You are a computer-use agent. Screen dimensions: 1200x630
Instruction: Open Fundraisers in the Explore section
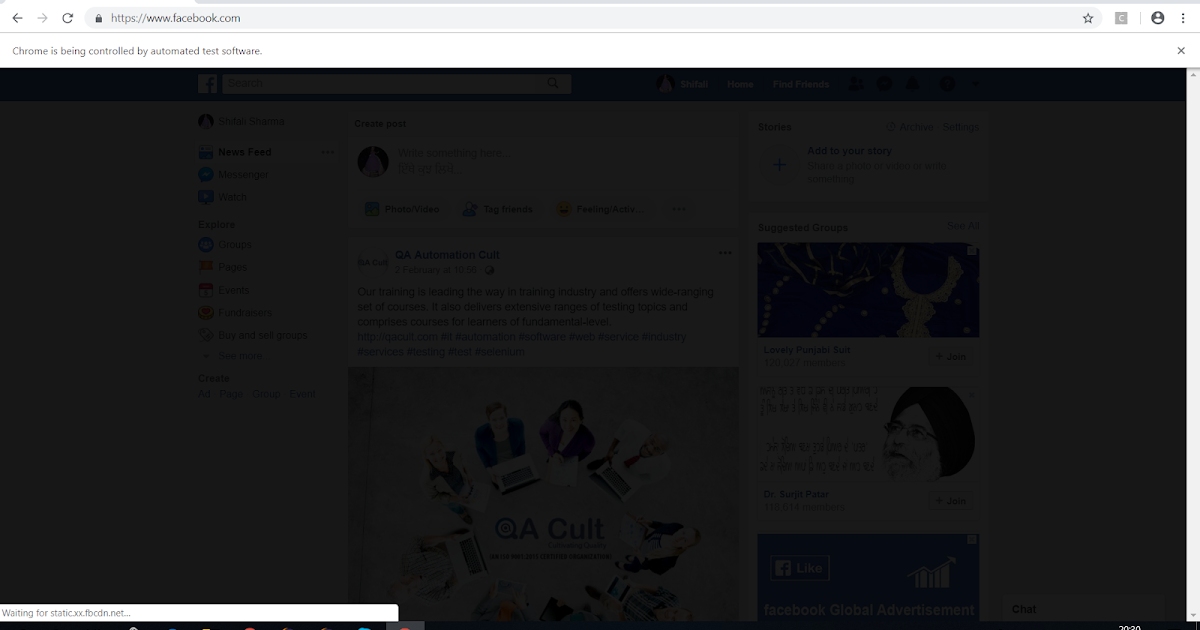pyautogui.click(x=243, y=312)
